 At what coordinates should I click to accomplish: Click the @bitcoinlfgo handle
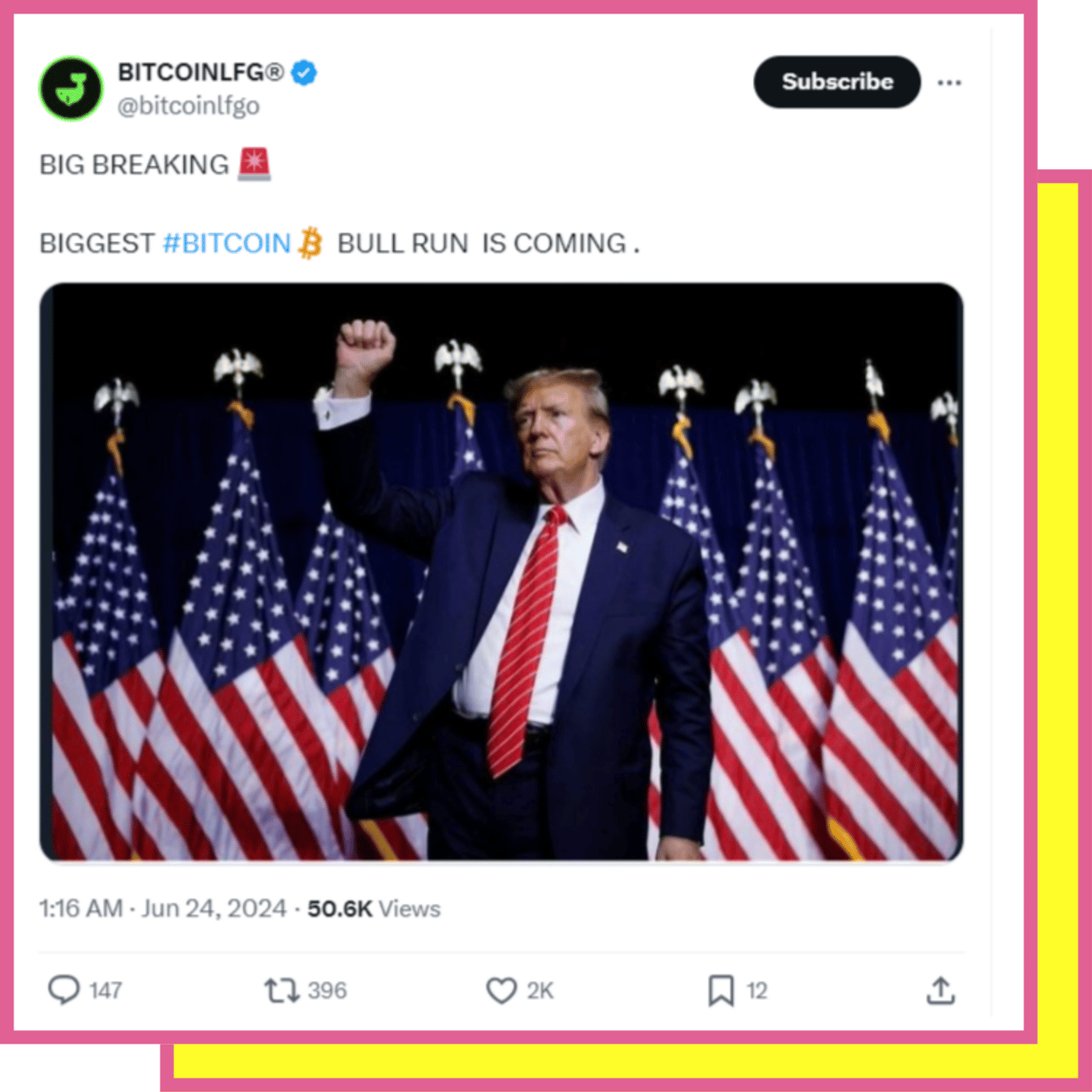(188, 106)
